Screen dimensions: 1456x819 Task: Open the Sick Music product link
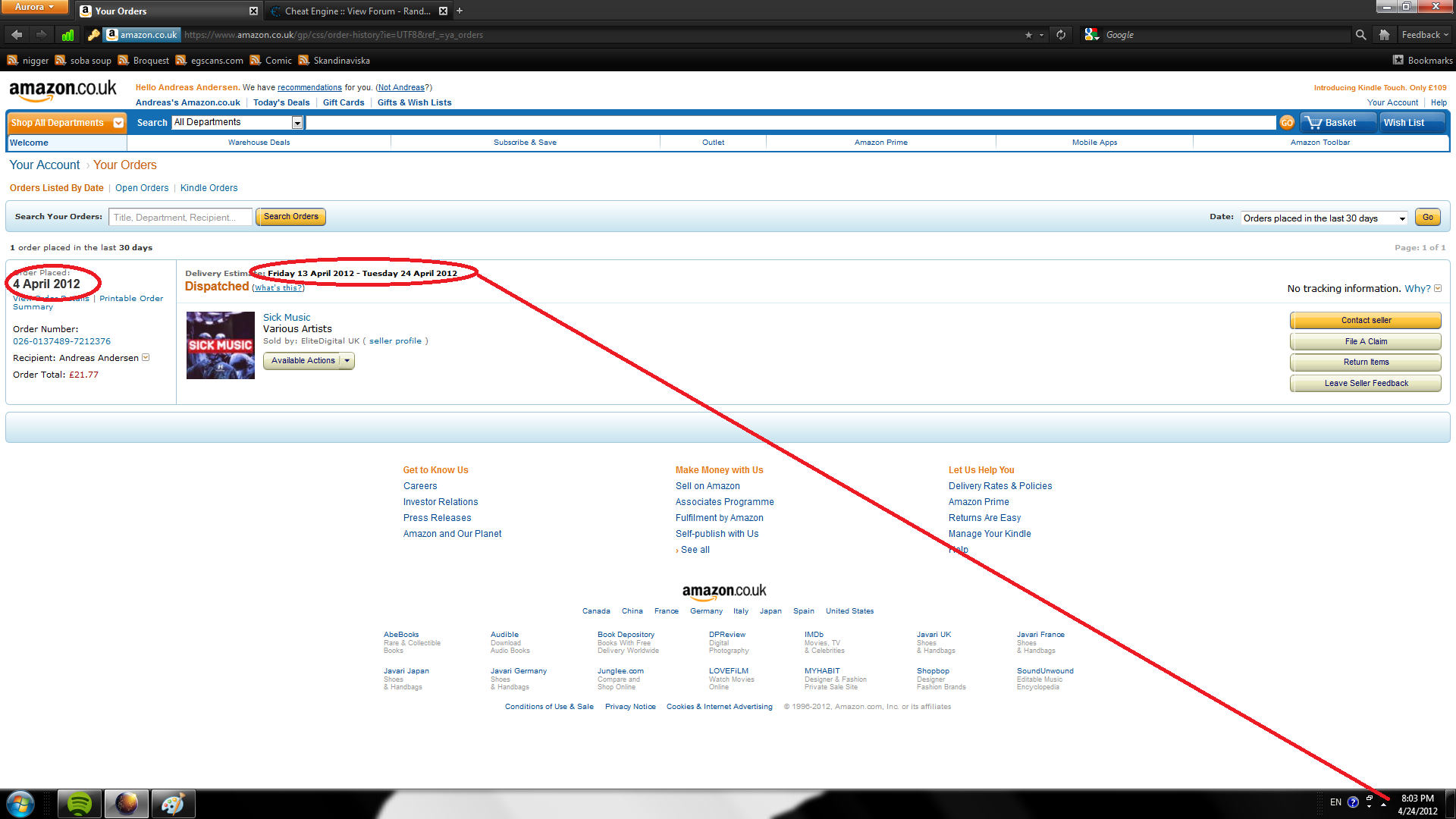click(x=287, y=317)
